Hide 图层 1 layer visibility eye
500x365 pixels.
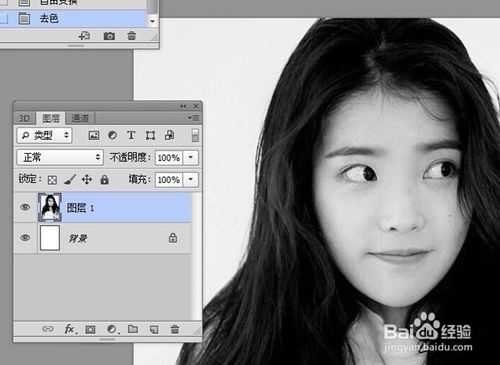pyautogui.click(x=25, y=207)
